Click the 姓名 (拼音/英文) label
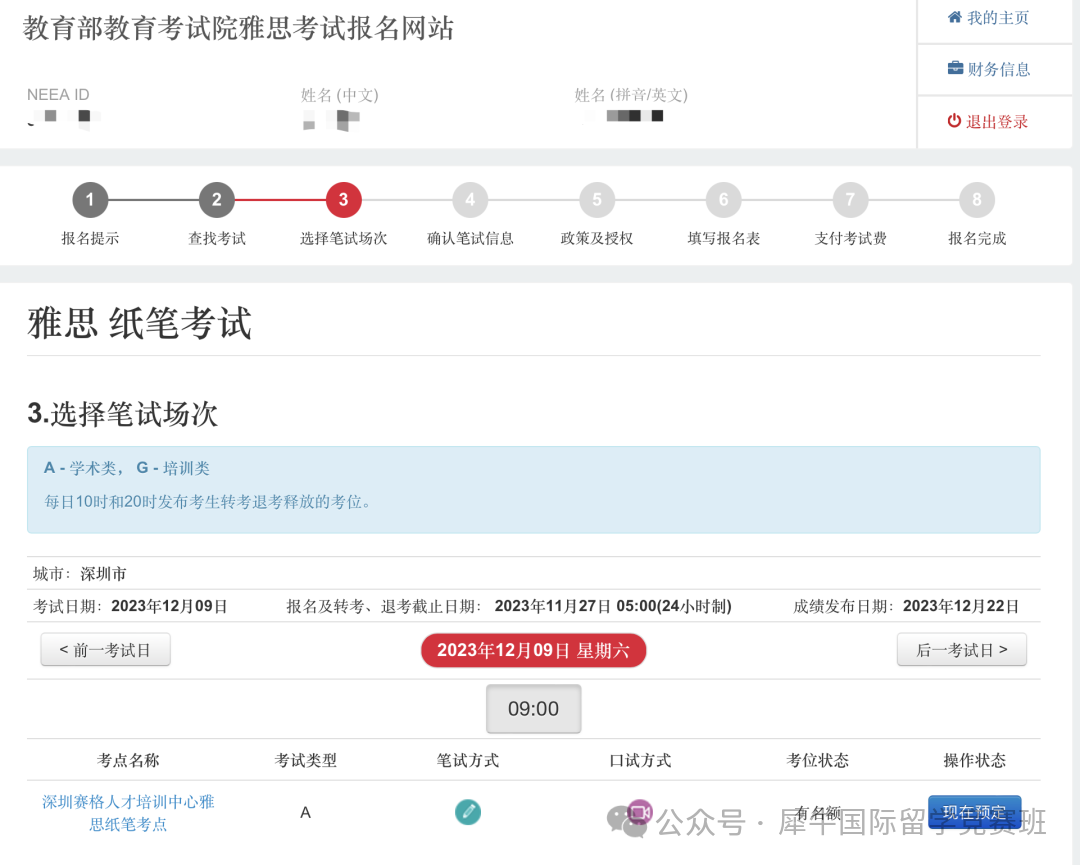 pos(631,94)
